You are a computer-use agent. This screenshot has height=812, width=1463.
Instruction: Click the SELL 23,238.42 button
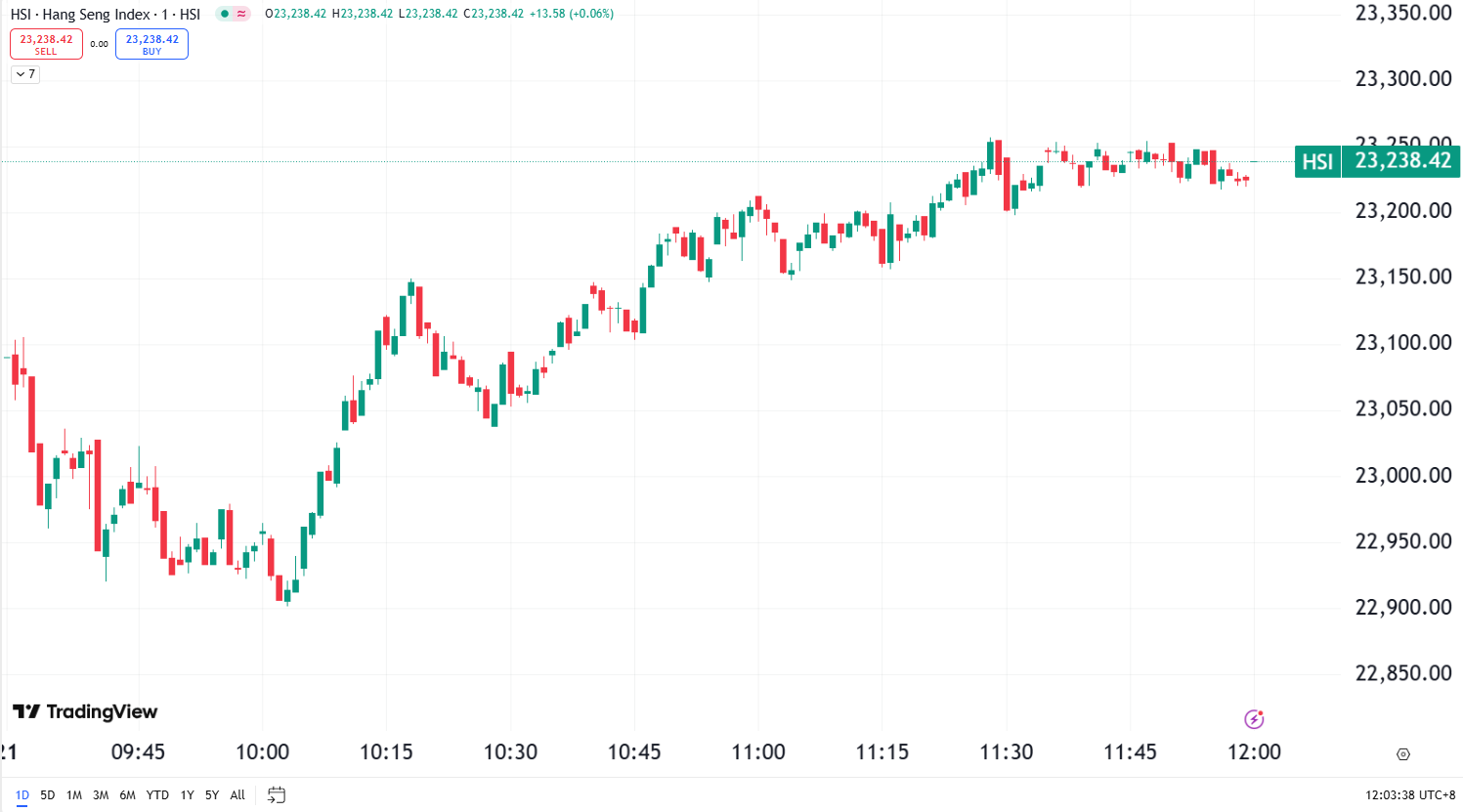coord(46,43)
